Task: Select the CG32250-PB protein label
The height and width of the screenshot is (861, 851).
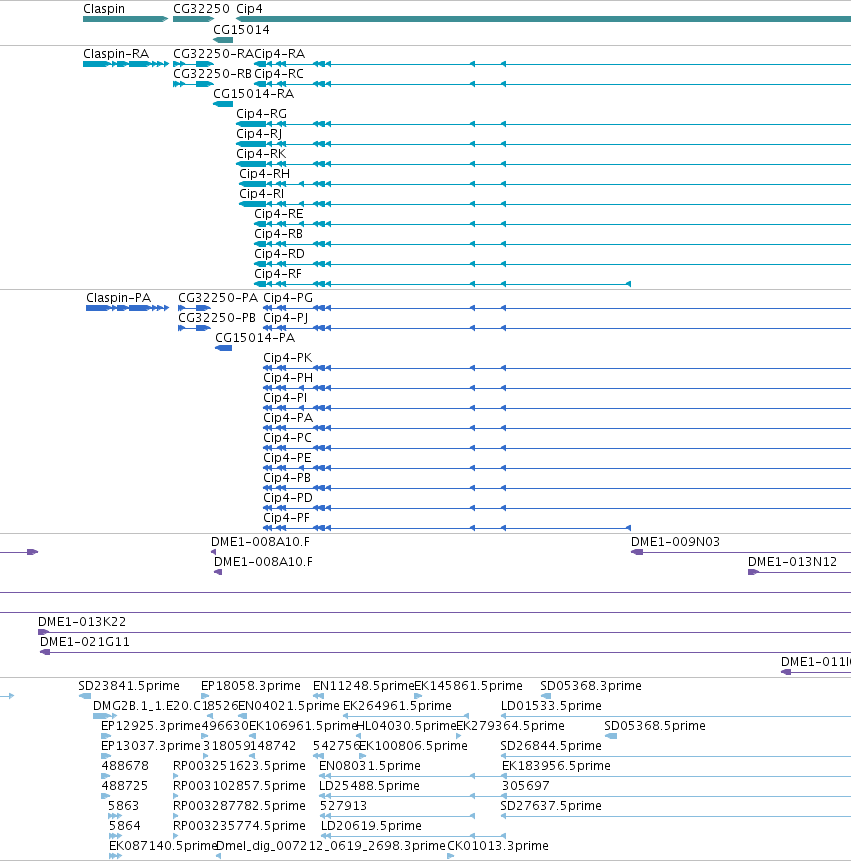Action: pos(217,318)
